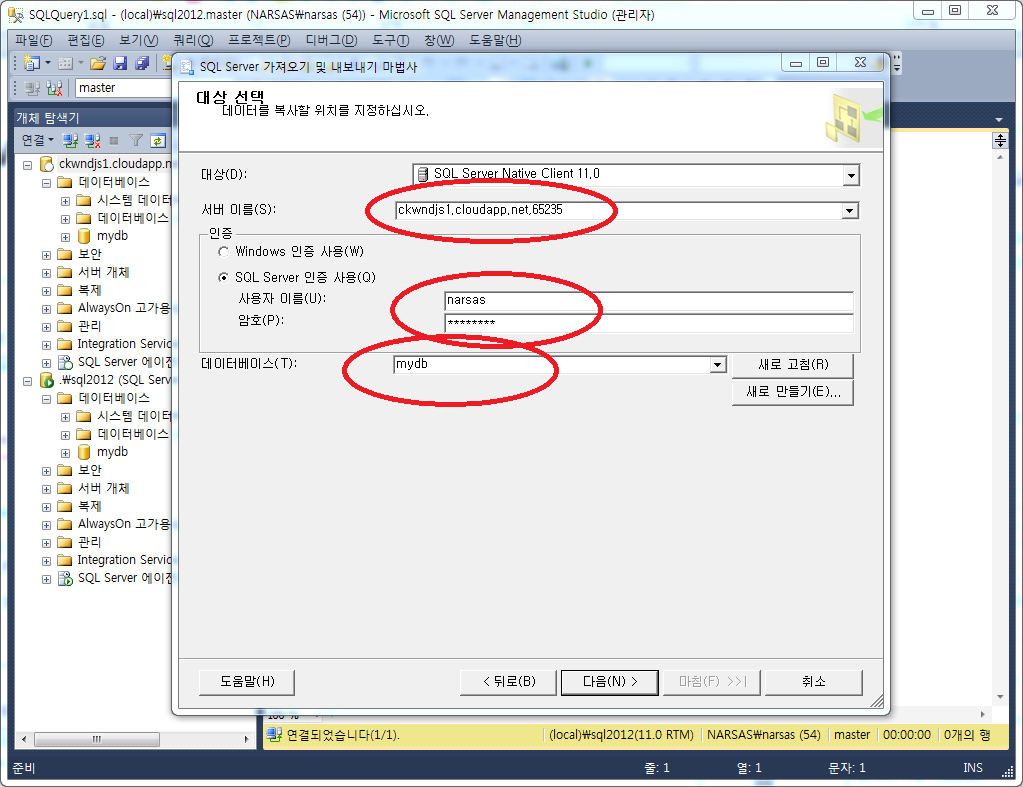Select Windows 인증 사용 radio button
This screenshot has width=1023, height=787.
(x=223, y=251)
